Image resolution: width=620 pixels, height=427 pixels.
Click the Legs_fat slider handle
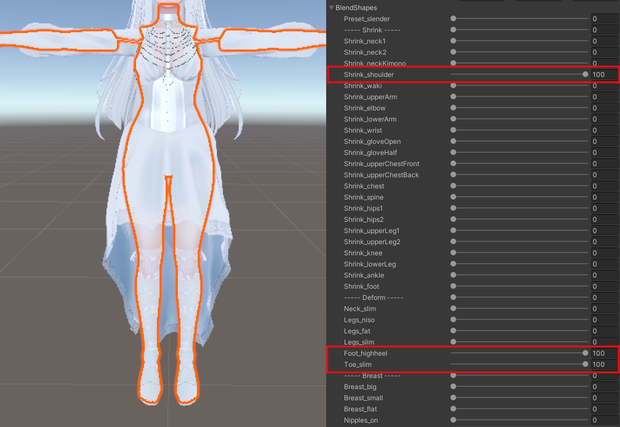[453, 331]
